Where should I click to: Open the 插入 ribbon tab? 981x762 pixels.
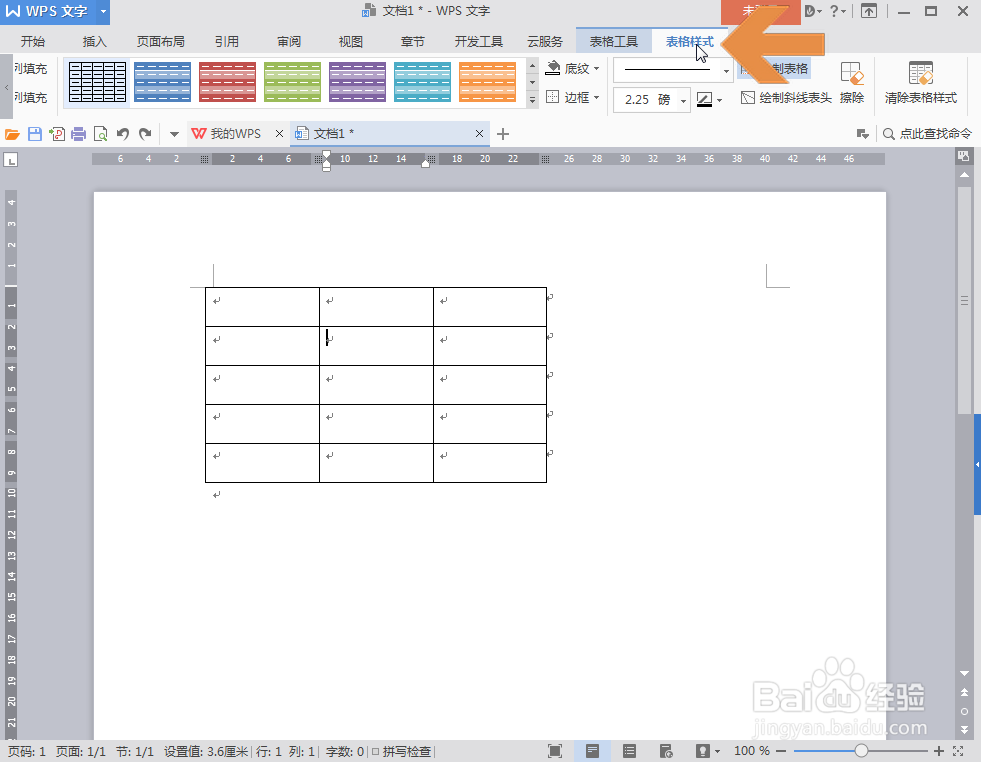pyautogui.click(x=94, y=41)
